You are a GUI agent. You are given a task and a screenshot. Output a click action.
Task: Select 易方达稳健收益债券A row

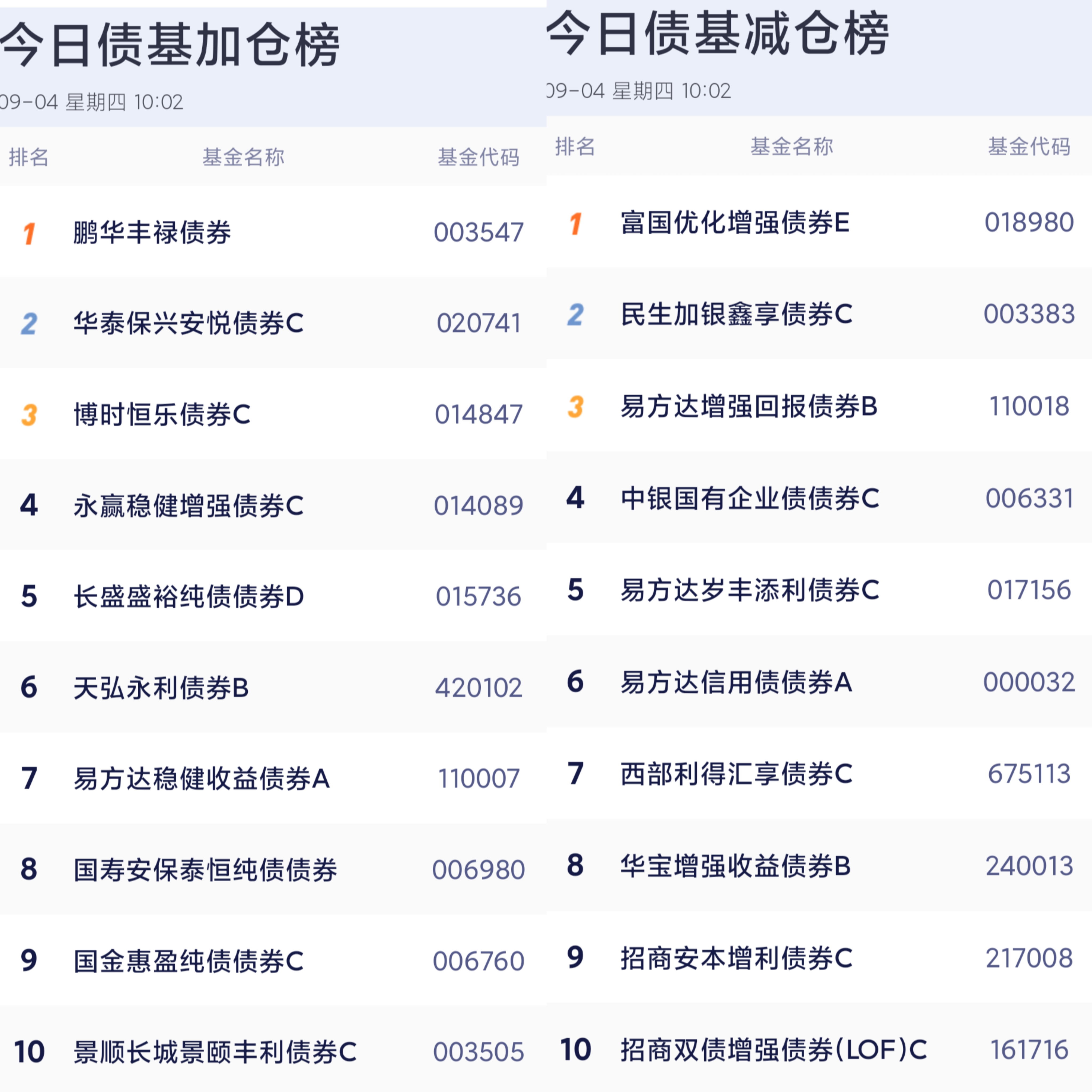273,778
